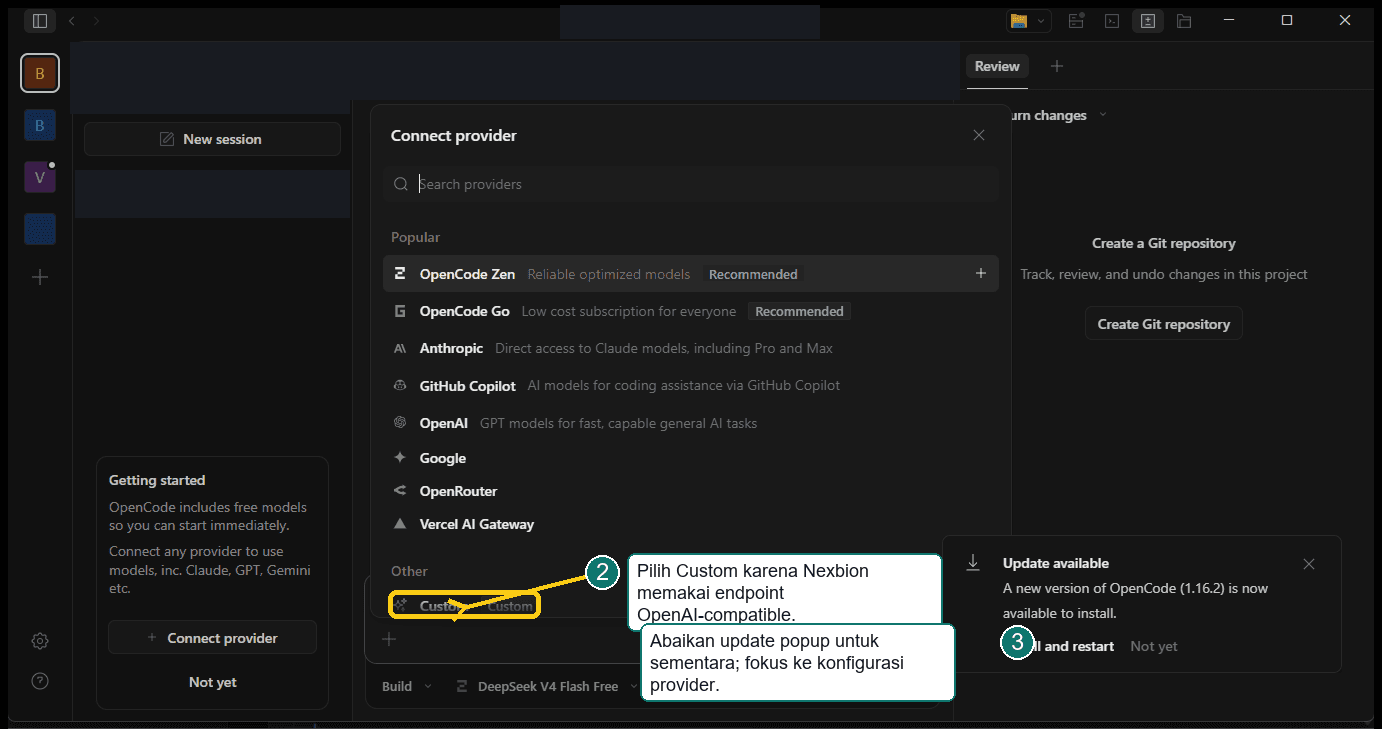The image size is (1382, 729).
Task: Select the Custom provider entry
Action: coord(464,606)
